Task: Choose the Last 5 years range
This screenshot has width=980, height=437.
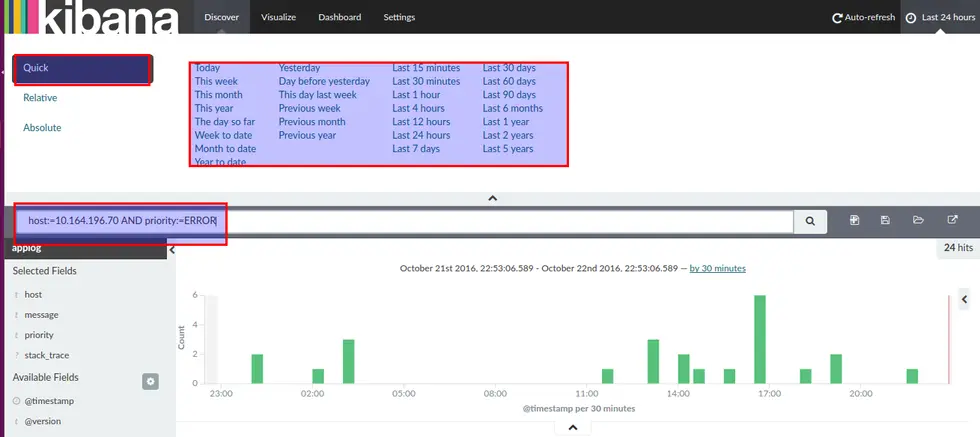Action: pos(508,149)
